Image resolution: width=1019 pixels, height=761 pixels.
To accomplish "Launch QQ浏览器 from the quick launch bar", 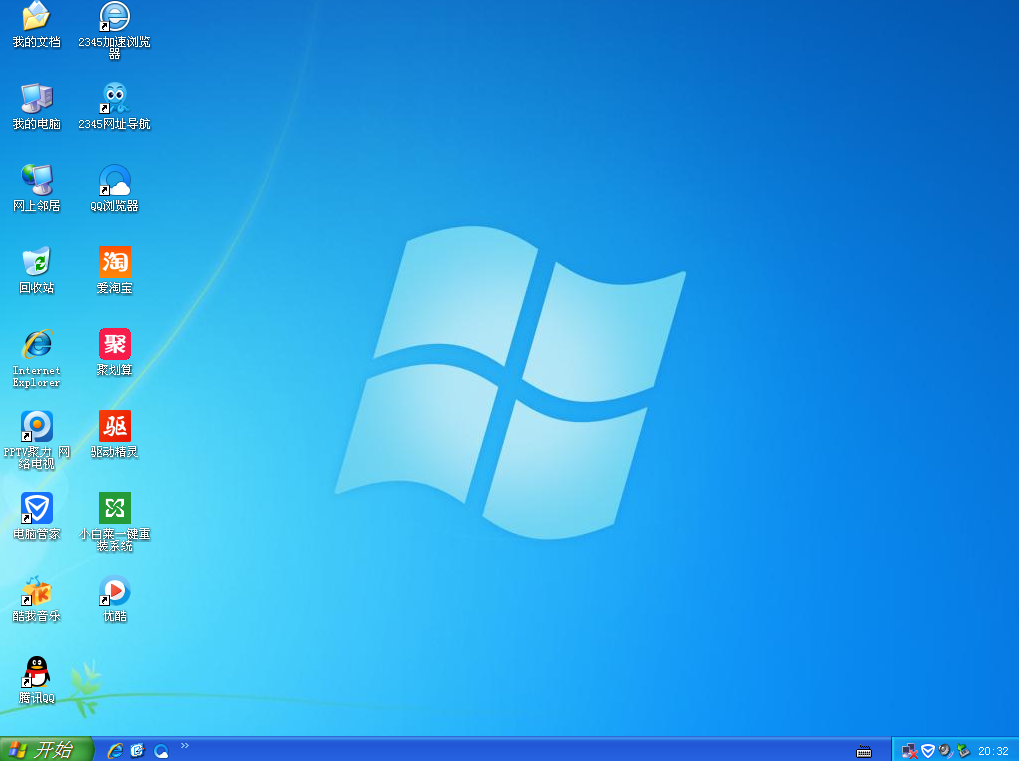I will pos(161,751).
